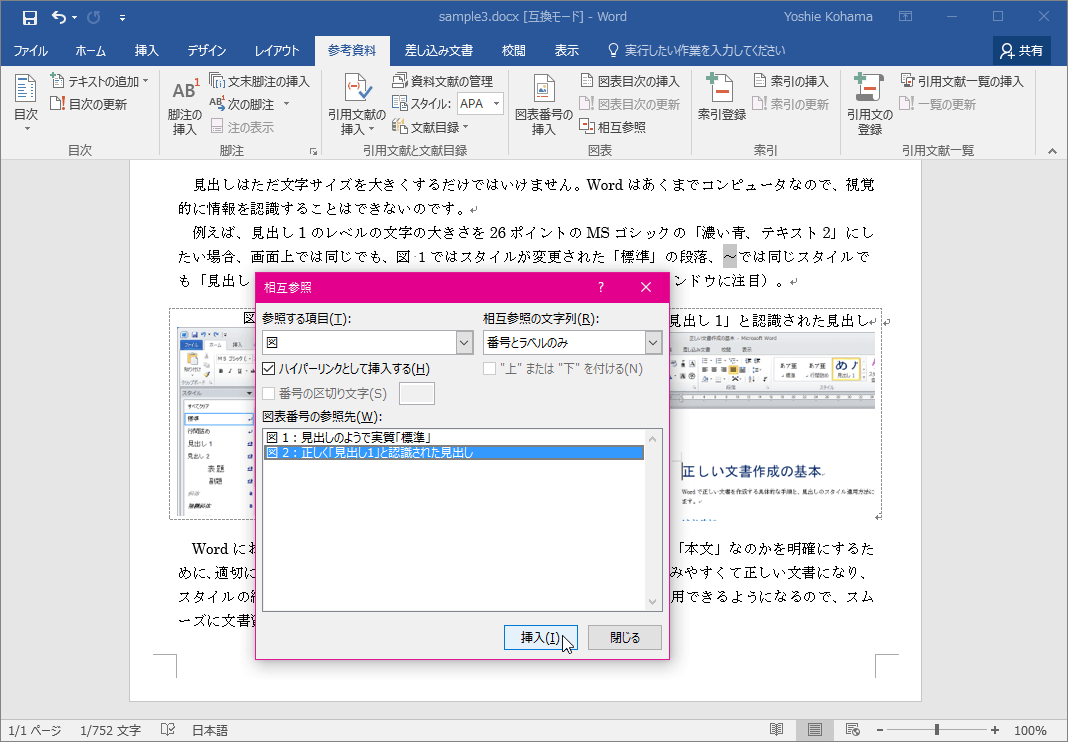
Task: Open 参照する項目 dropdown
Action: (464, 343)
